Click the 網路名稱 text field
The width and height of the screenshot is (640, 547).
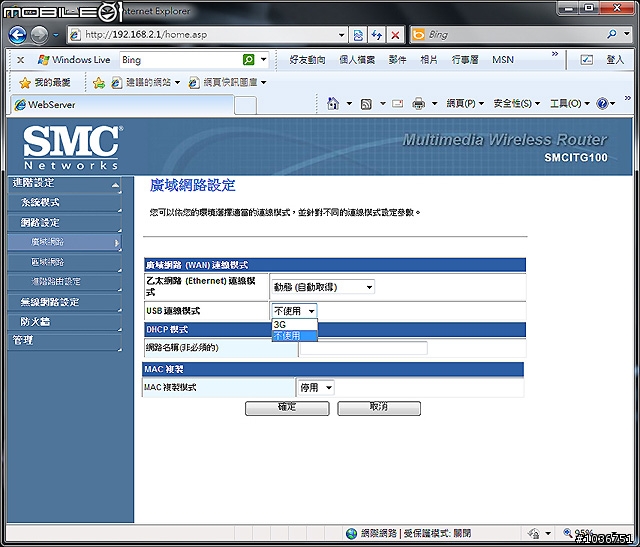[x=364, y=348]
